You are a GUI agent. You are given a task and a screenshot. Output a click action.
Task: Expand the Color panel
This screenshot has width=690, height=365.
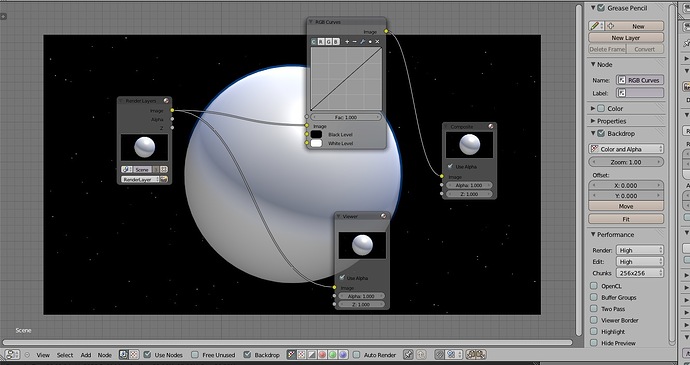(x=593, y=108)
